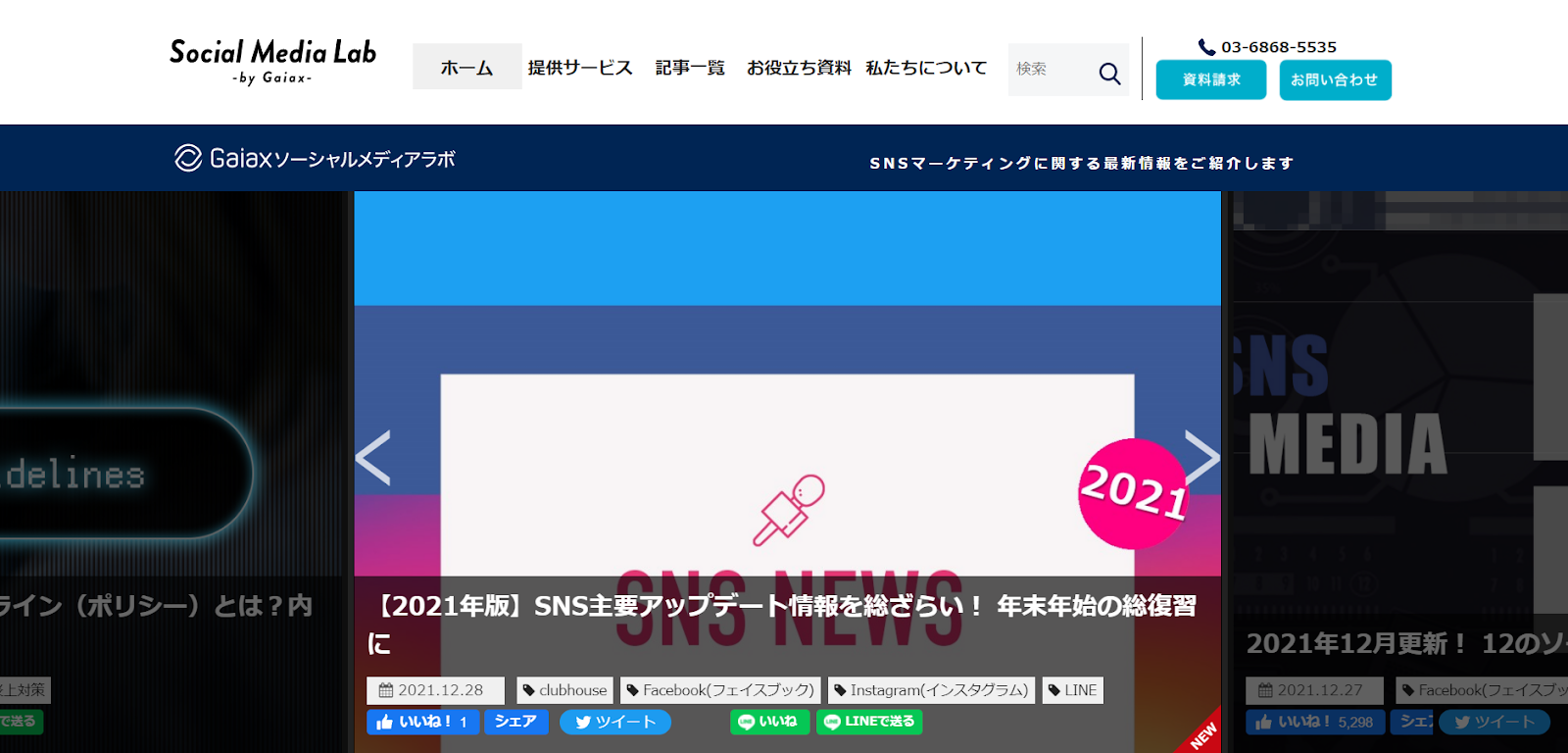The height and width of the screenshot is (753, 1568).
Task: Click the phone number 03-6868-5535
Action: tap(1279, 47)
